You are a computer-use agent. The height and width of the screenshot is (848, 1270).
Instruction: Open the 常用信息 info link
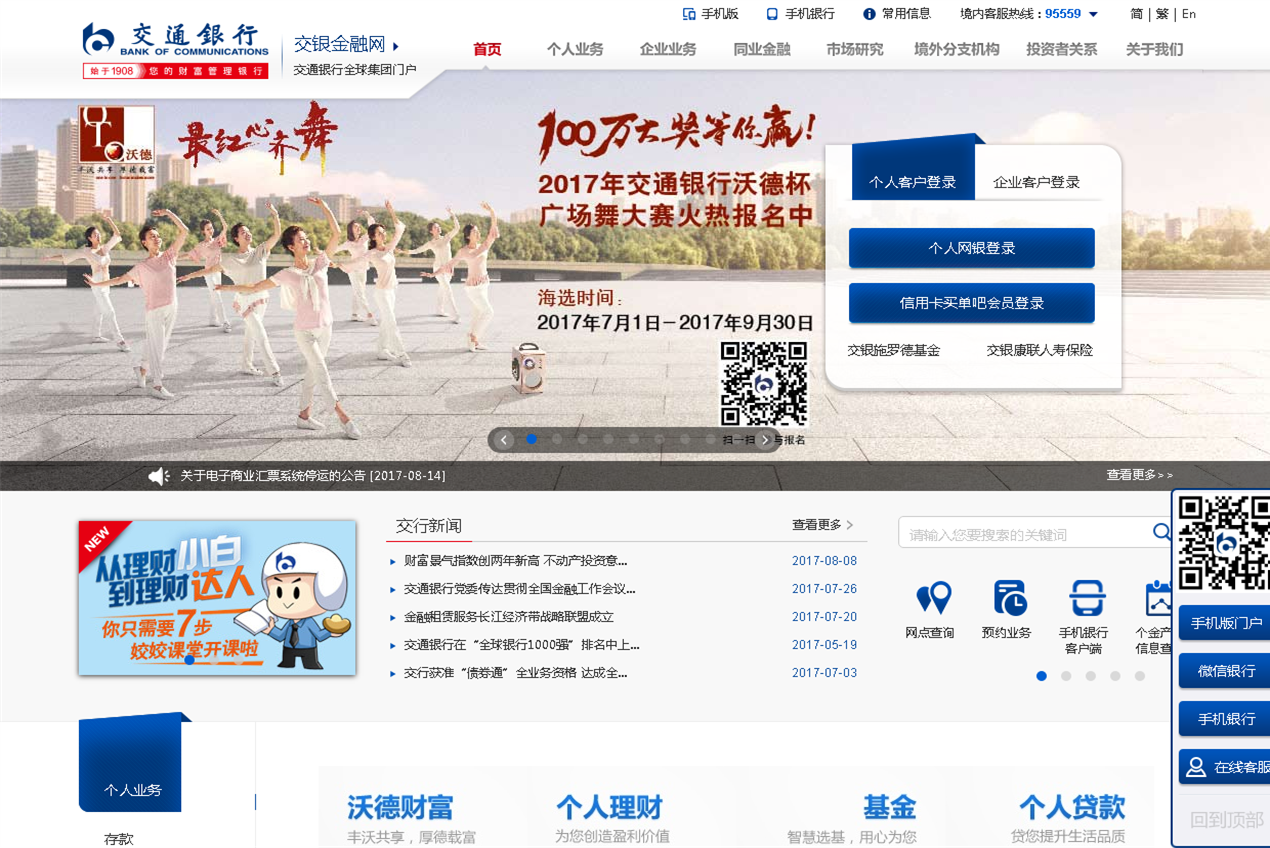pyautogui.click(x=897, y=14)
